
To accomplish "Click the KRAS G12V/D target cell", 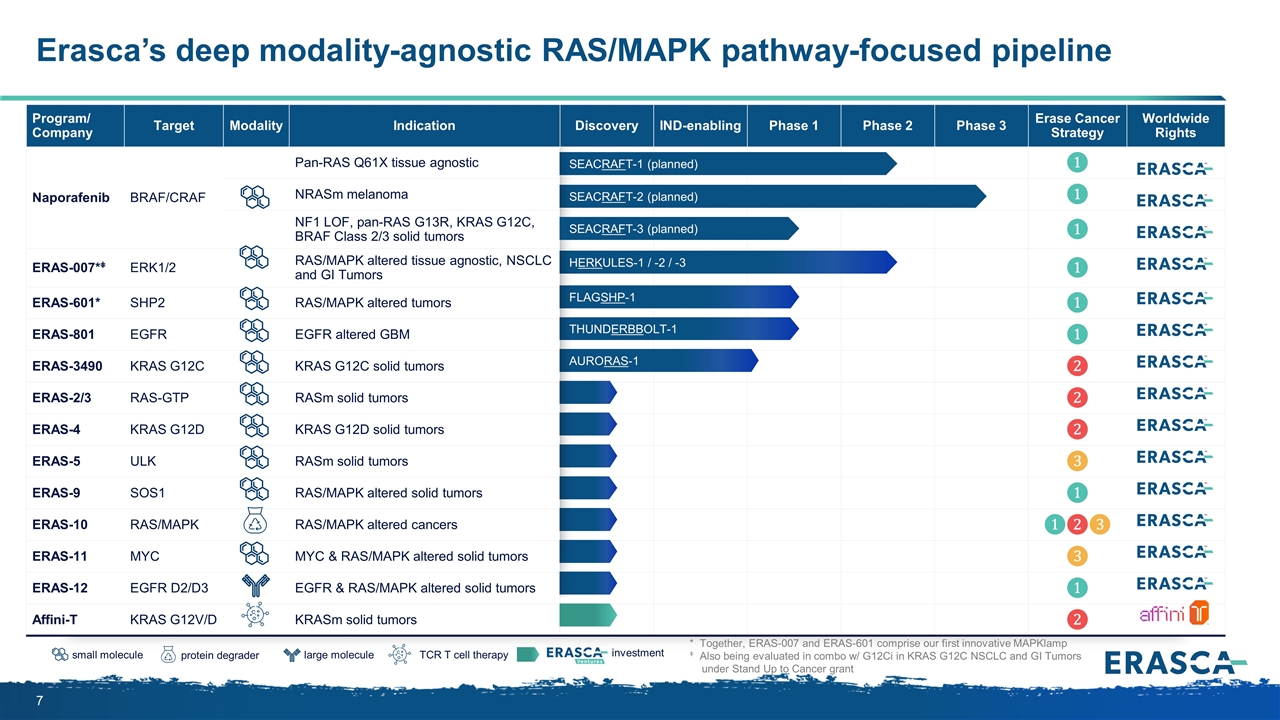I will click(173, 620).
